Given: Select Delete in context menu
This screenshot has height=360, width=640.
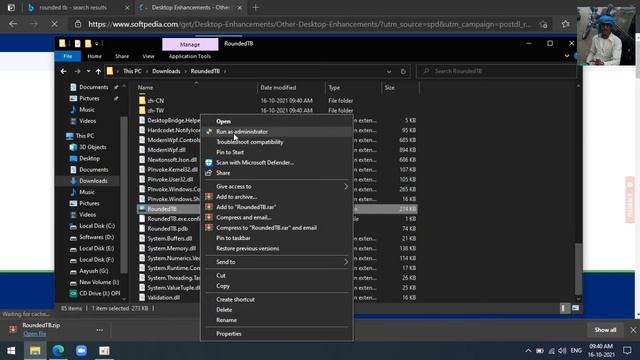Looking at the screenshot, I should coord(224,310).
